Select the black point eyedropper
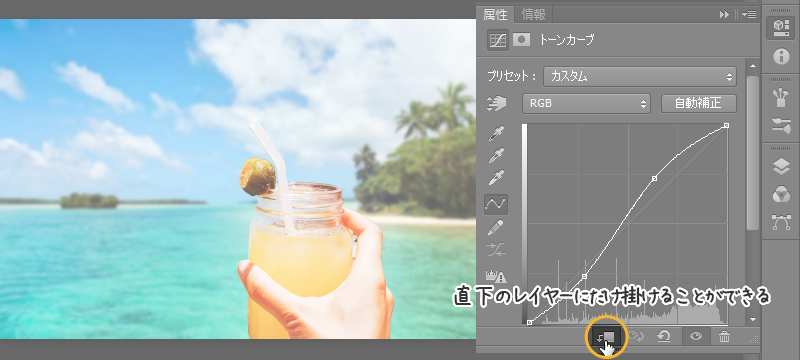Viewport: 800px width, 360px height. [496, 134]
